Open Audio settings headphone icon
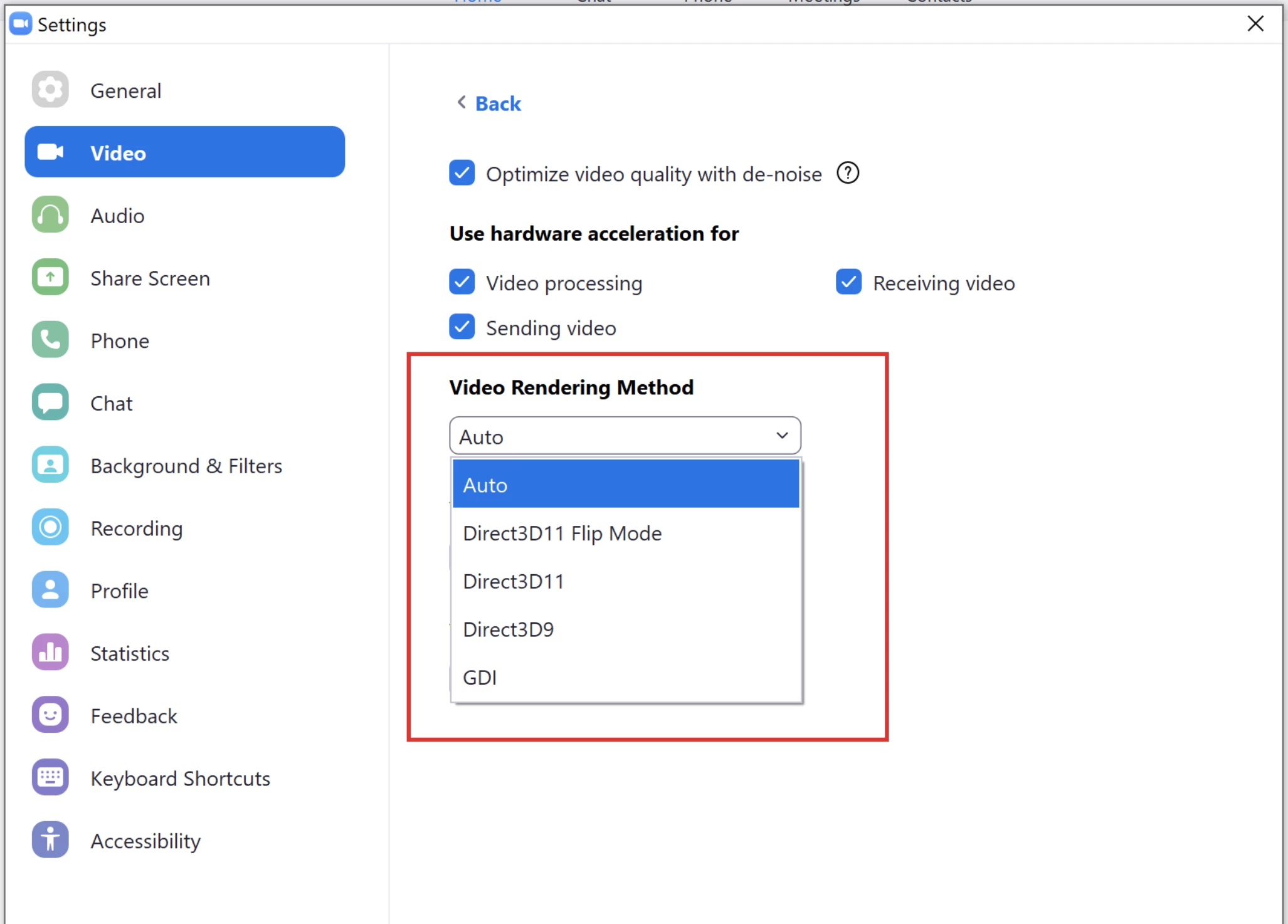 [50, 215]
